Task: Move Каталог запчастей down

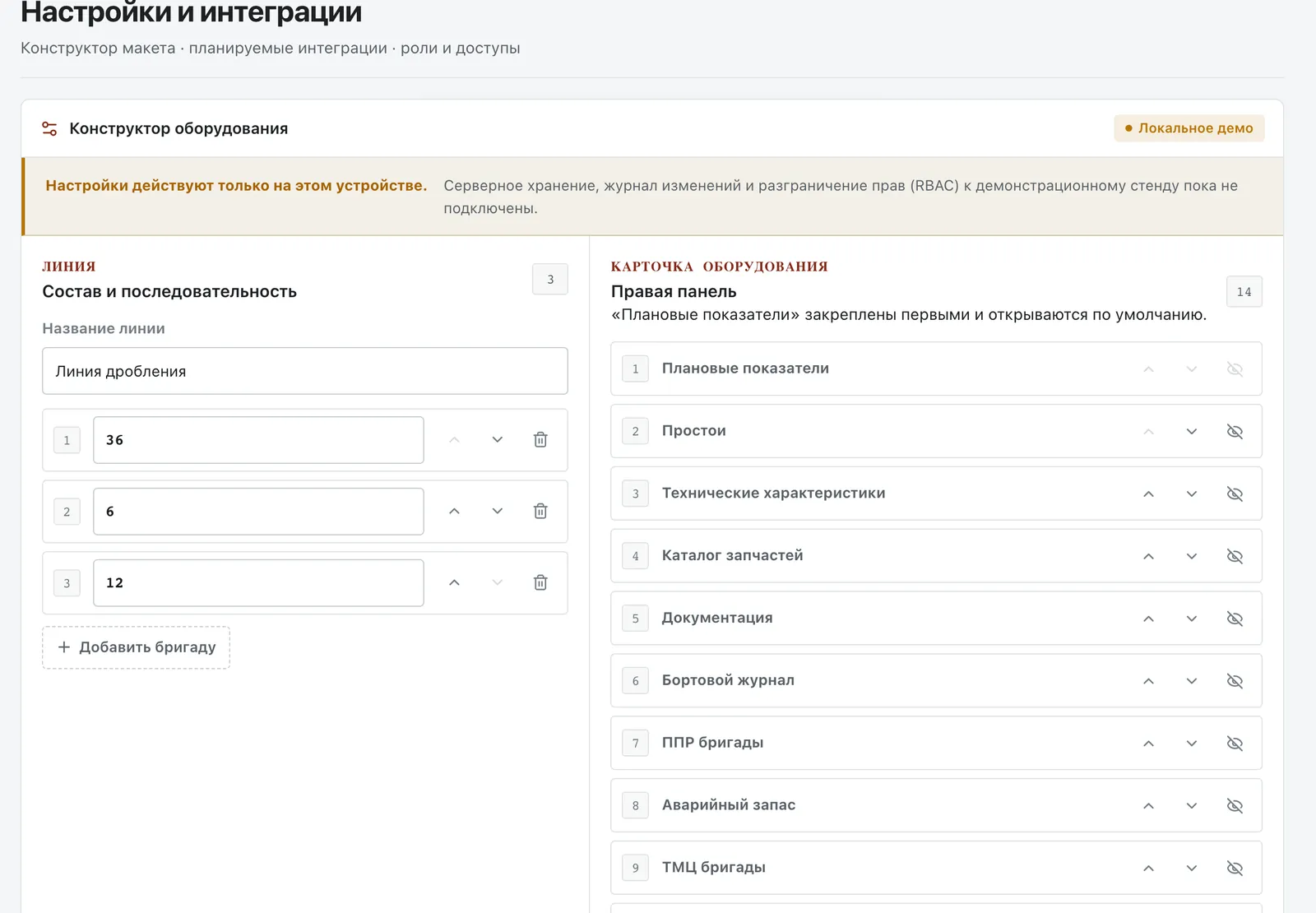Action: 1192,557
